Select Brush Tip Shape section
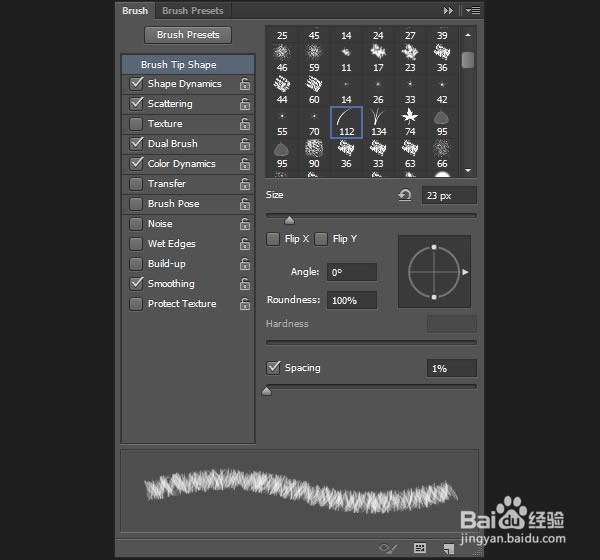600x560 pixels. [188, 65]
